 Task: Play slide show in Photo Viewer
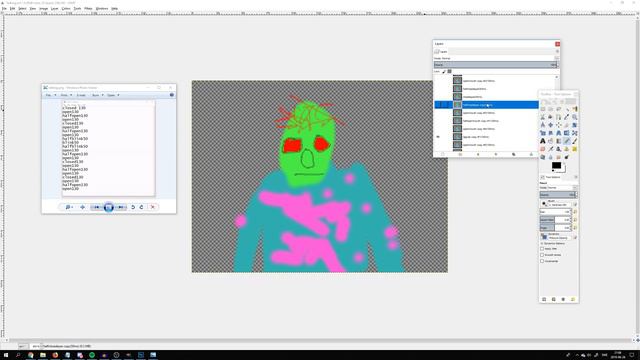(x=109, y=207)
